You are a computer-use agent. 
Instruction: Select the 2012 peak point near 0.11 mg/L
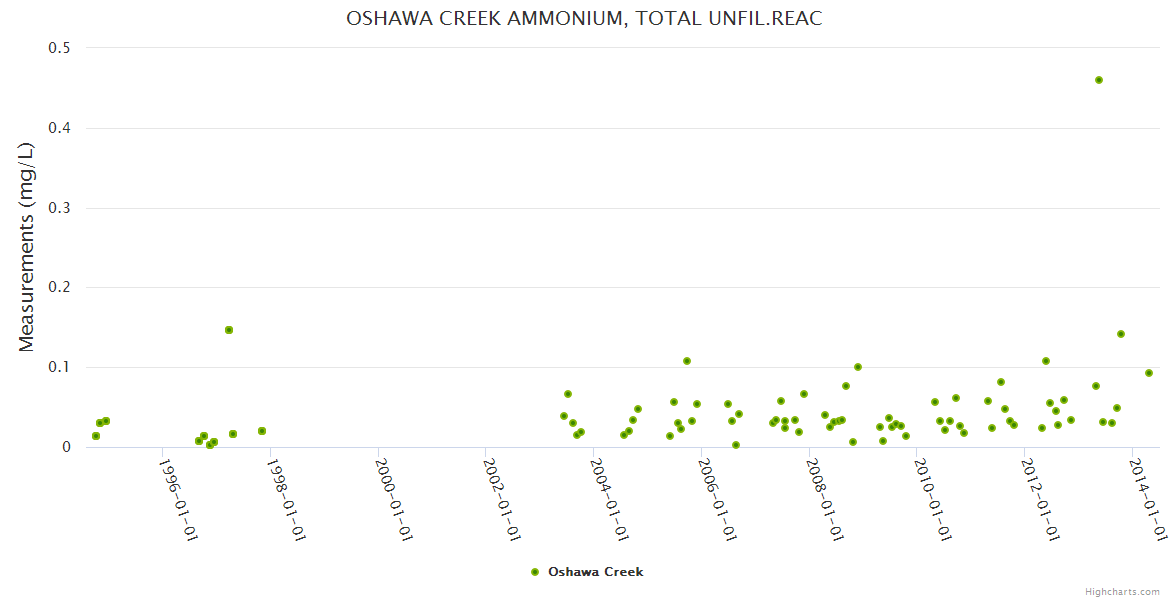pyautogui.click(x=1046, y=361)
